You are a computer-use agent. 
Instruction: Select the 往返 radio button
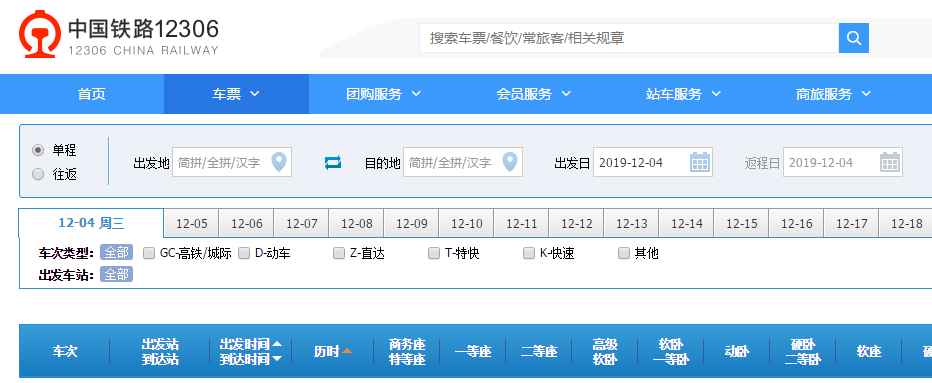pyautogui.click(x=38, y=174)
